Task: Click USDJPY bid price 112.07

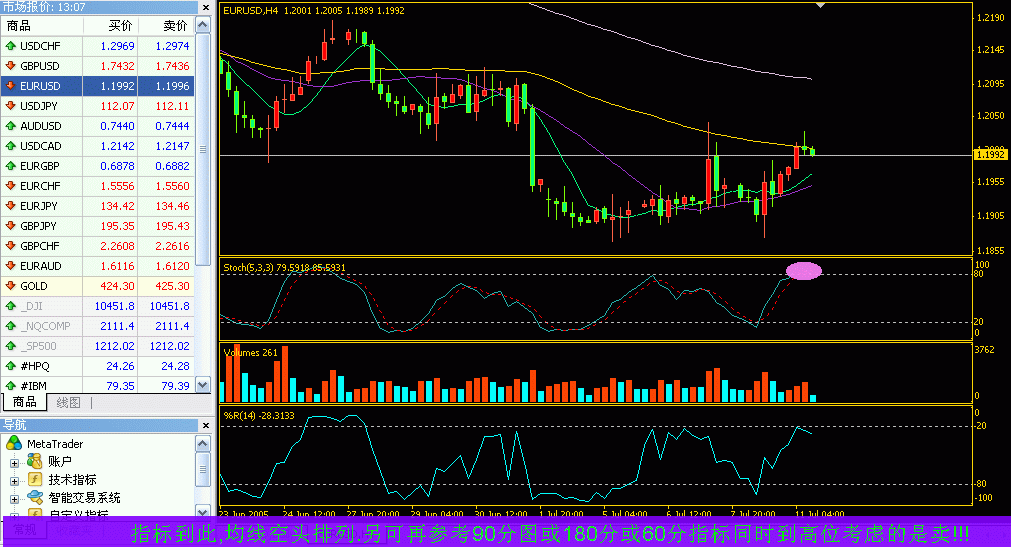Action: click(x=110, y=106)
